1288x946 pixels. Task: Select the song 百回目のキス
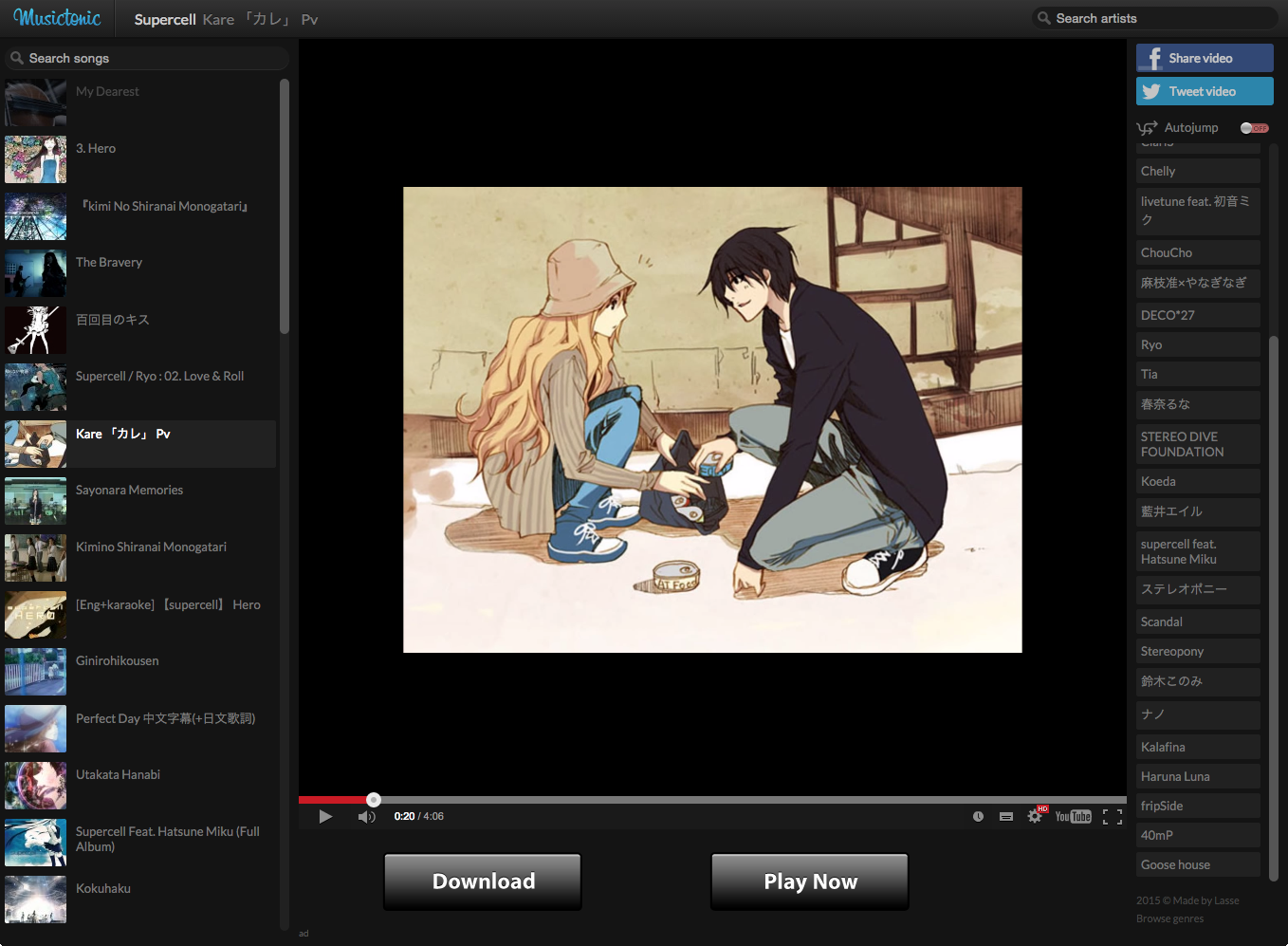(140, 330)
